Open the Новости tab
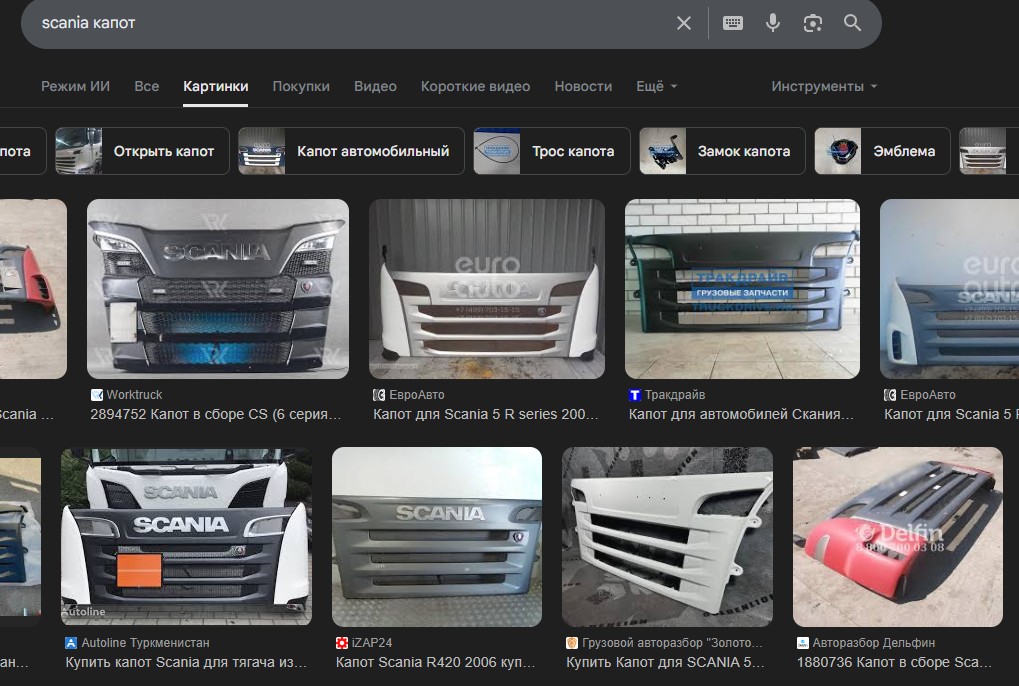Image resolution: width=1019 pixels, height=686 pixels. (x=583, y=86)
